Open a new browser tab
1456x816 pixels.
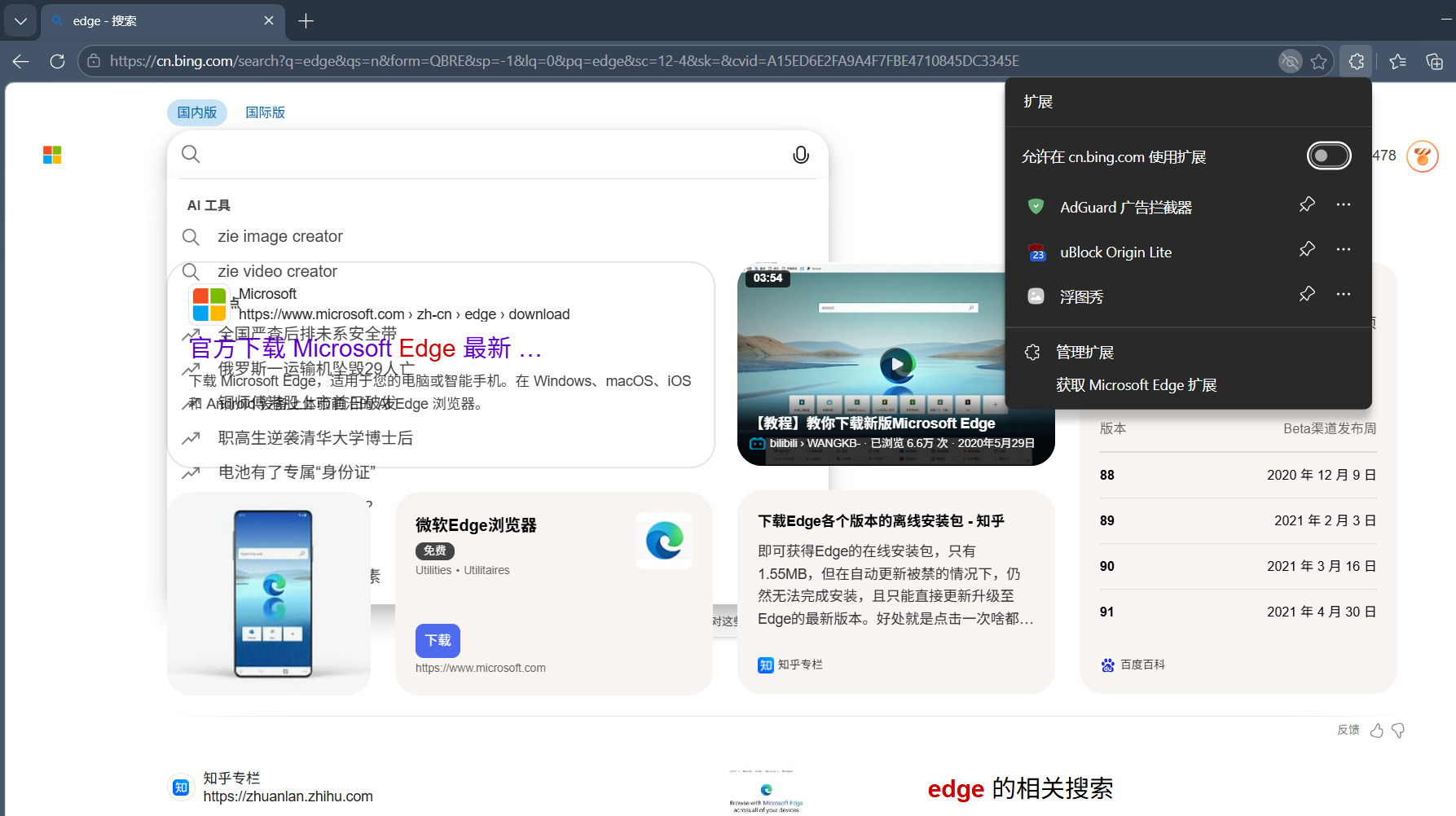(306, 21)
